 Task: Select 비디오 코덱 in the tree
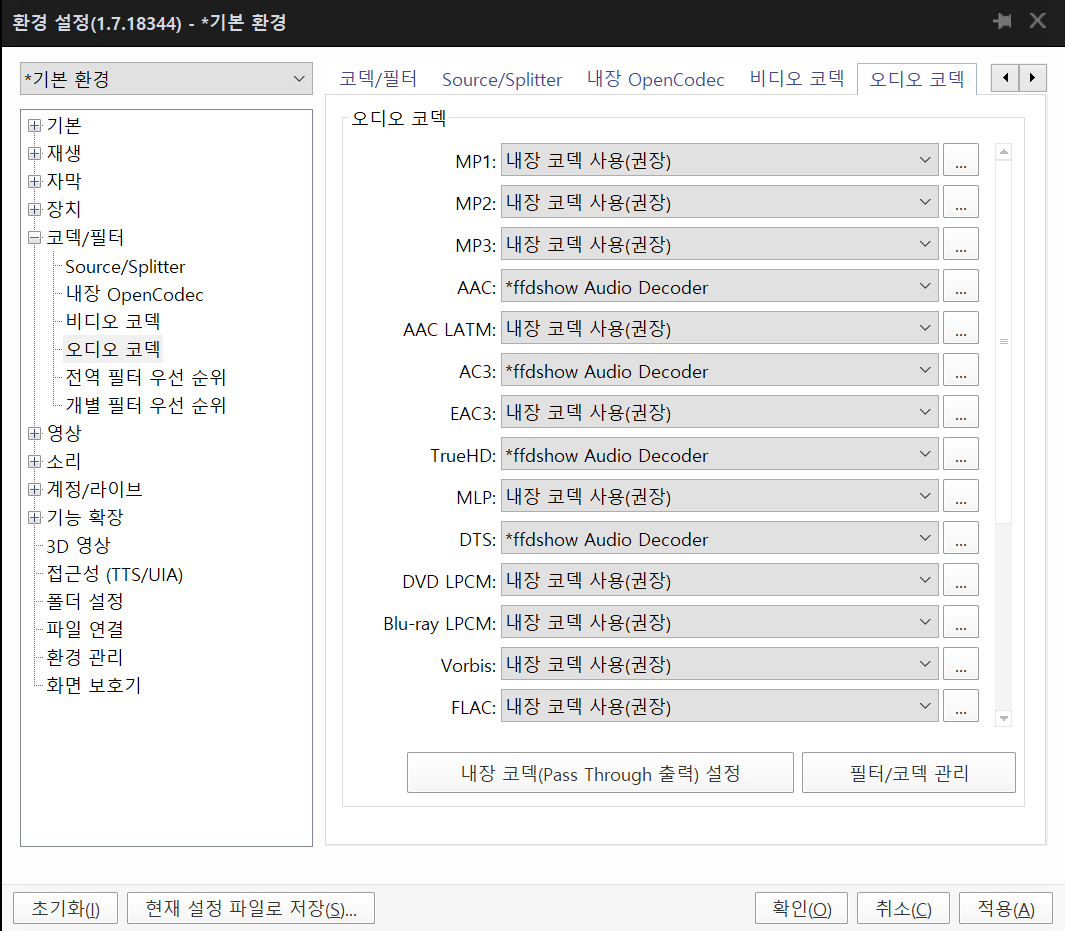(x=113, y=321)
